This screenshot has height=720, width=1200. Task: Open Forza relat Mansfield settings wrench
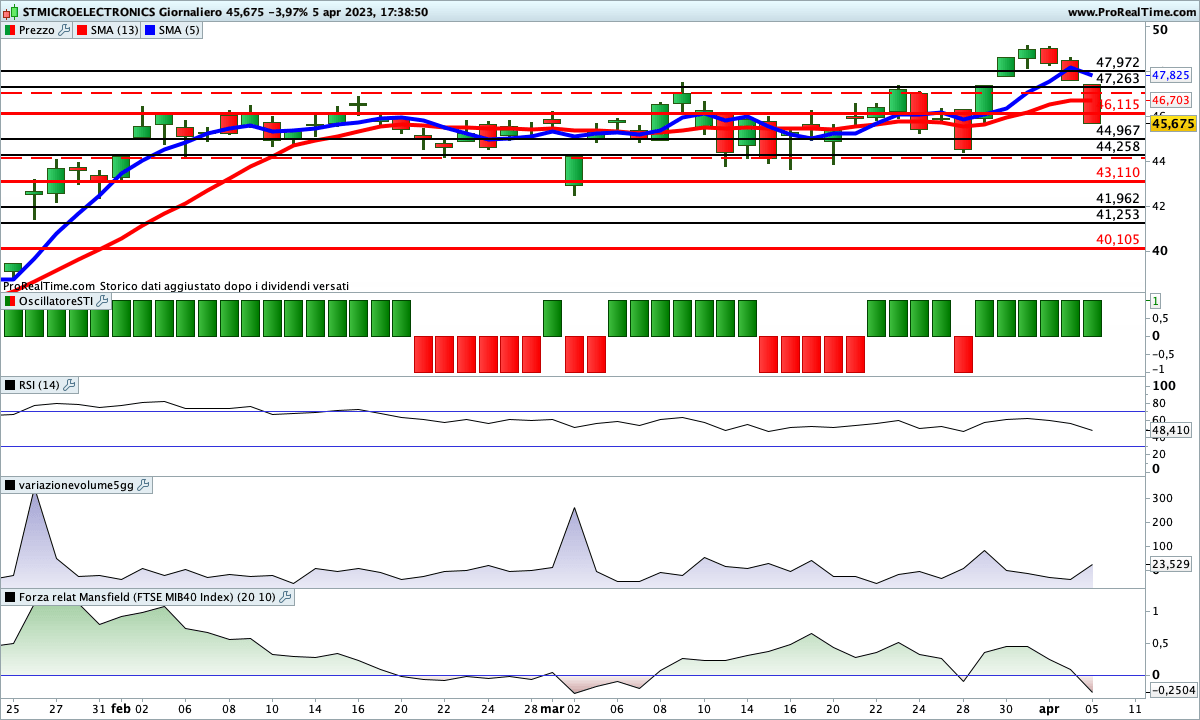(285, 597)
